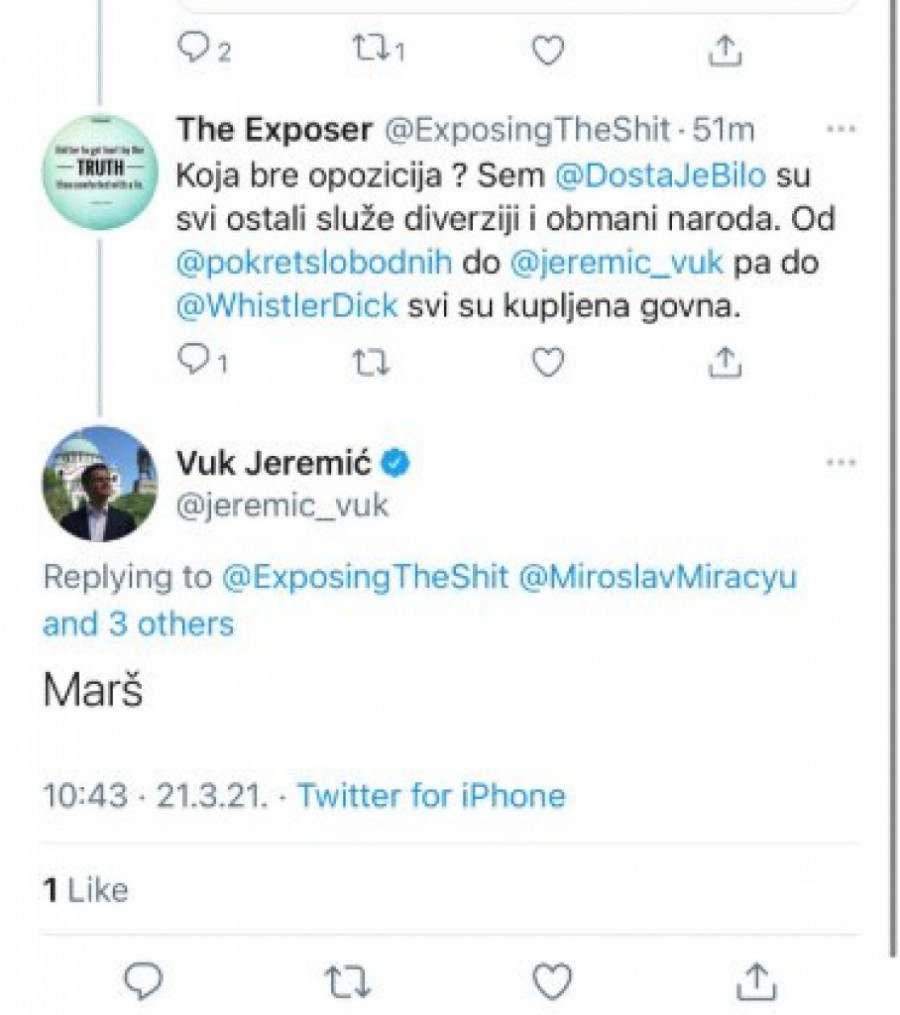900x1015 pixels.
Task: Open Vuk Jeremić's profile avatar
Action: pyautogui.click(x=100, y=484)
